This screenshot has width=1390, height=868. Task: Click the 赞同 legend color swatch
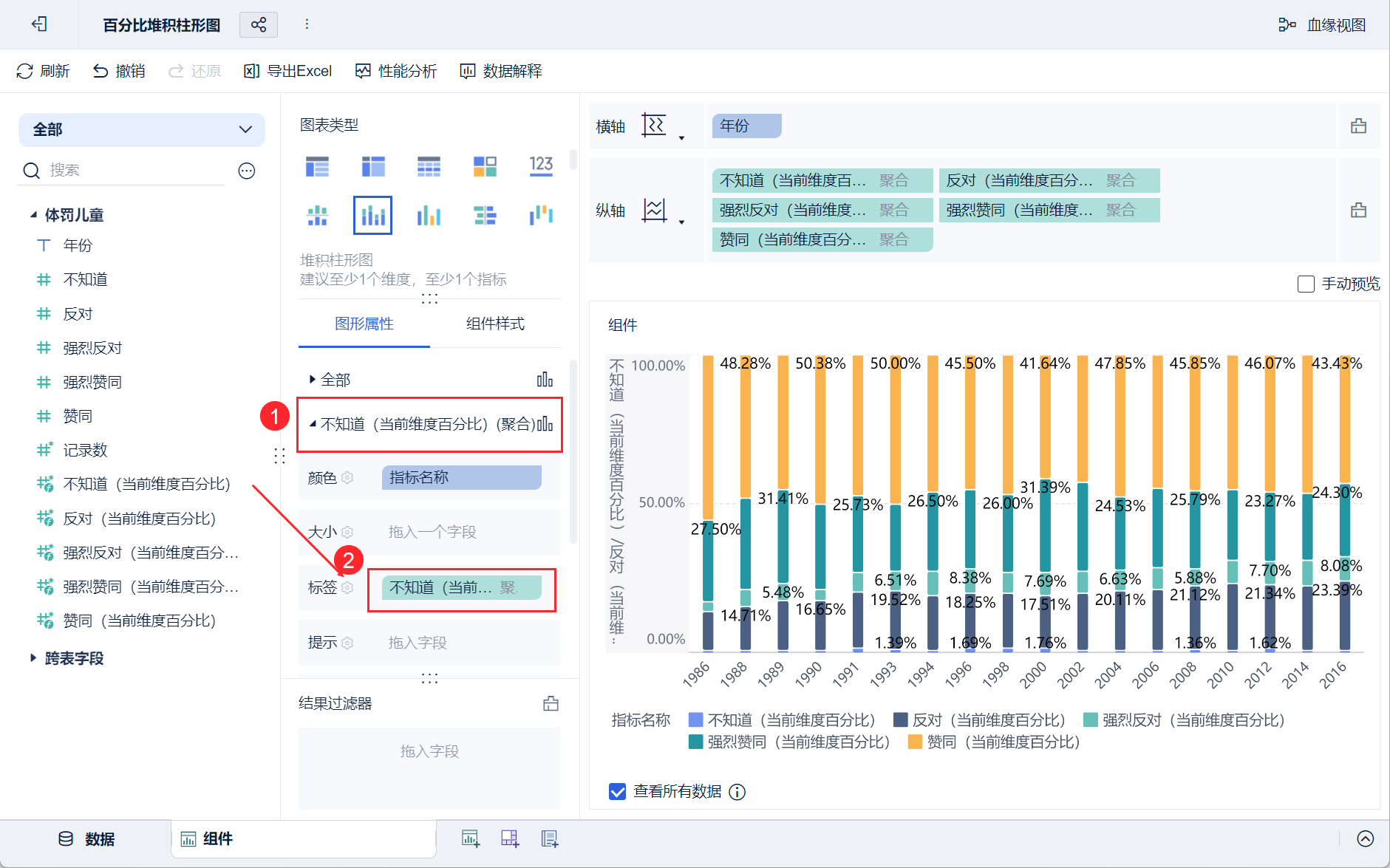pyautogui.click(x=915, y=742)
